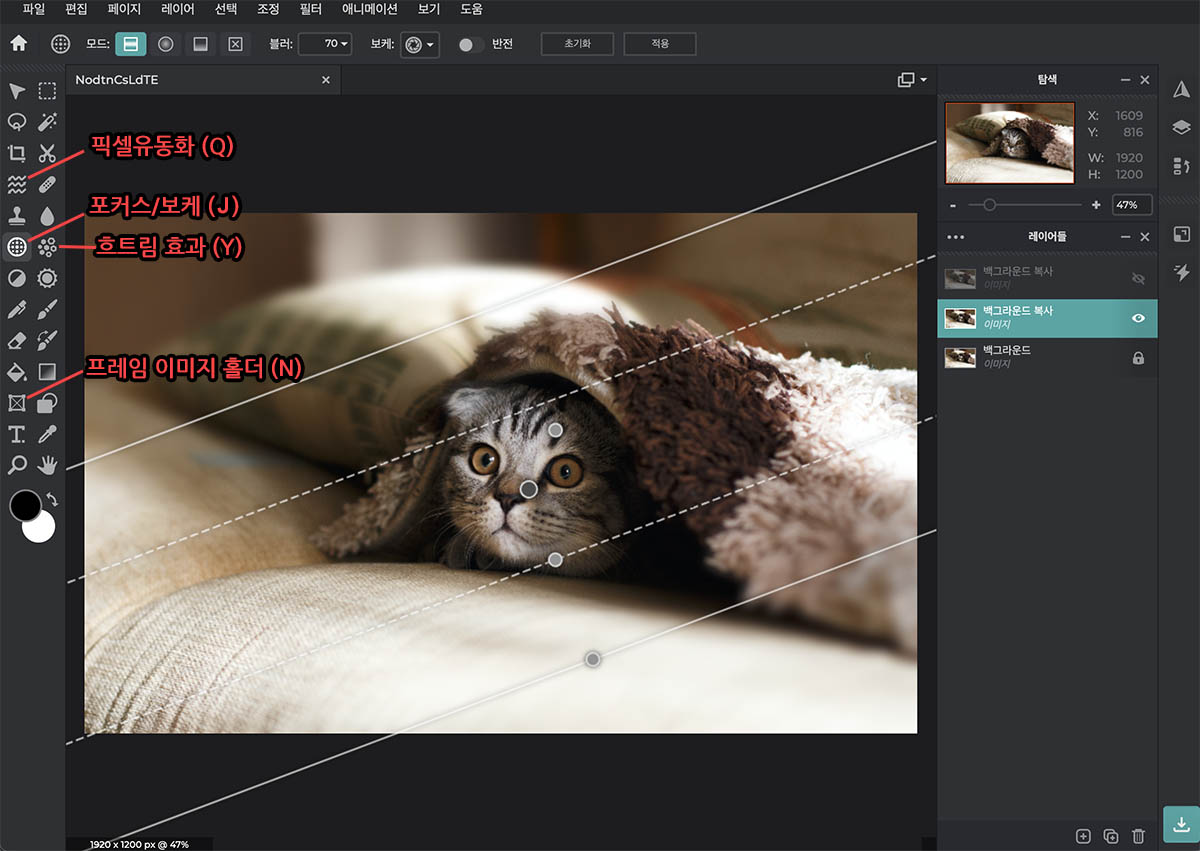The width and height of the screenshot is (1200, 851).
Task: Select the Lasso selection tool
Action: 17,122
